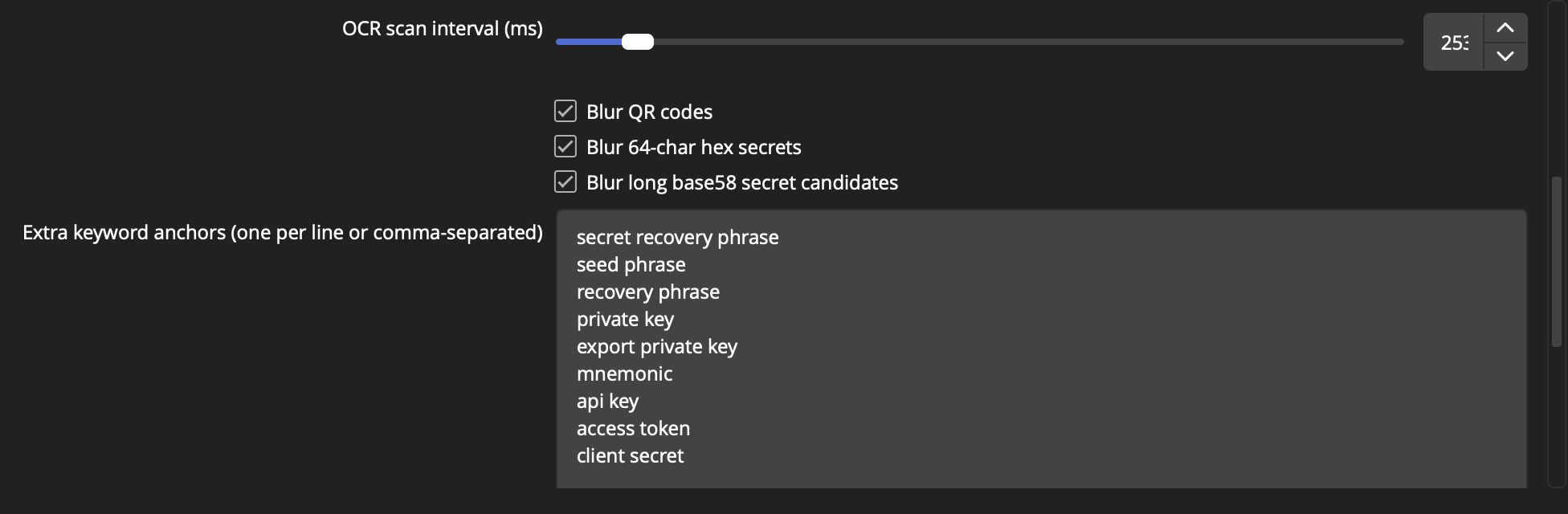1568x514 pixels.
Task: Place cursor on the 'client secret' line
Action: 630,455
